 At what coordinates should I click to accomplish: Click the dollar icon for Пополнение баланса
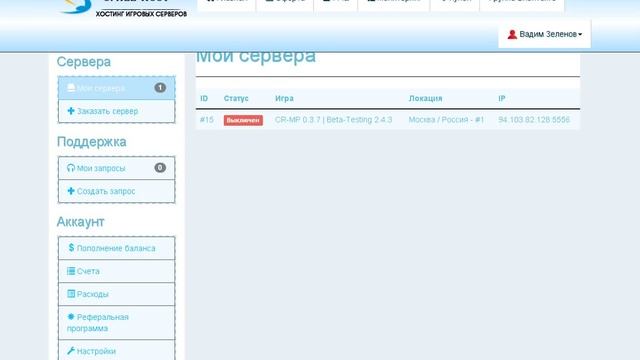click(71, 248)
